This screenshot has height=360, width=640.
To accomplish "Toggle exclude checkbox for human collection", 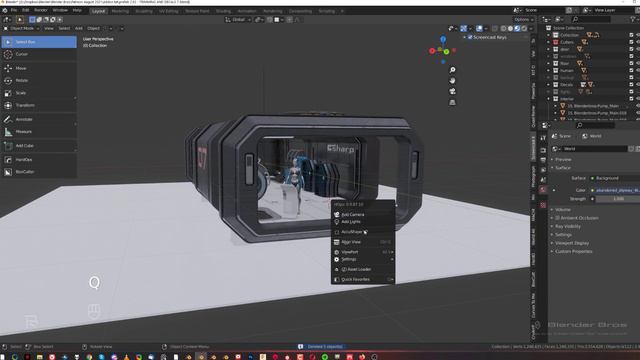I will pyautogui.click(x=631, y=70).
